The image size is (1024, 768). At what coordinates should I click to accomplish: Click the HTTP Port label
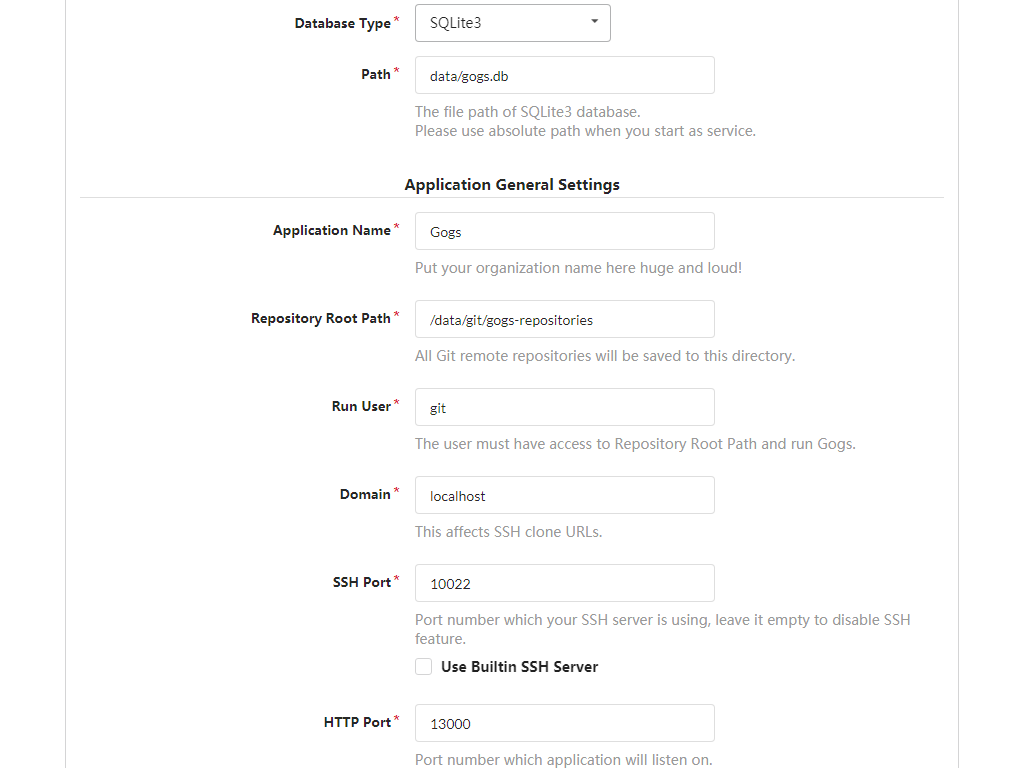click(x=357, y=722)
